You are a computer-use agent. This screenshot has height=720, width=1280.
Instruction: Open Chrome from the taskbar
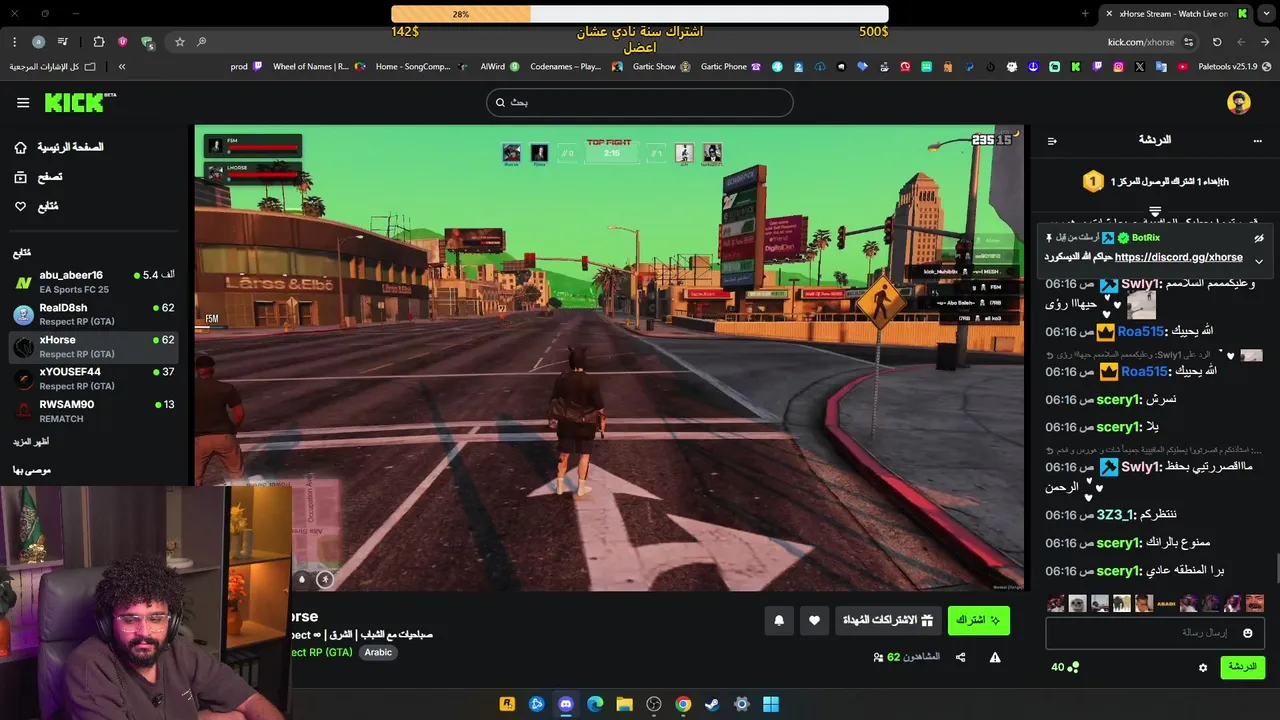[x=683, y=704]
